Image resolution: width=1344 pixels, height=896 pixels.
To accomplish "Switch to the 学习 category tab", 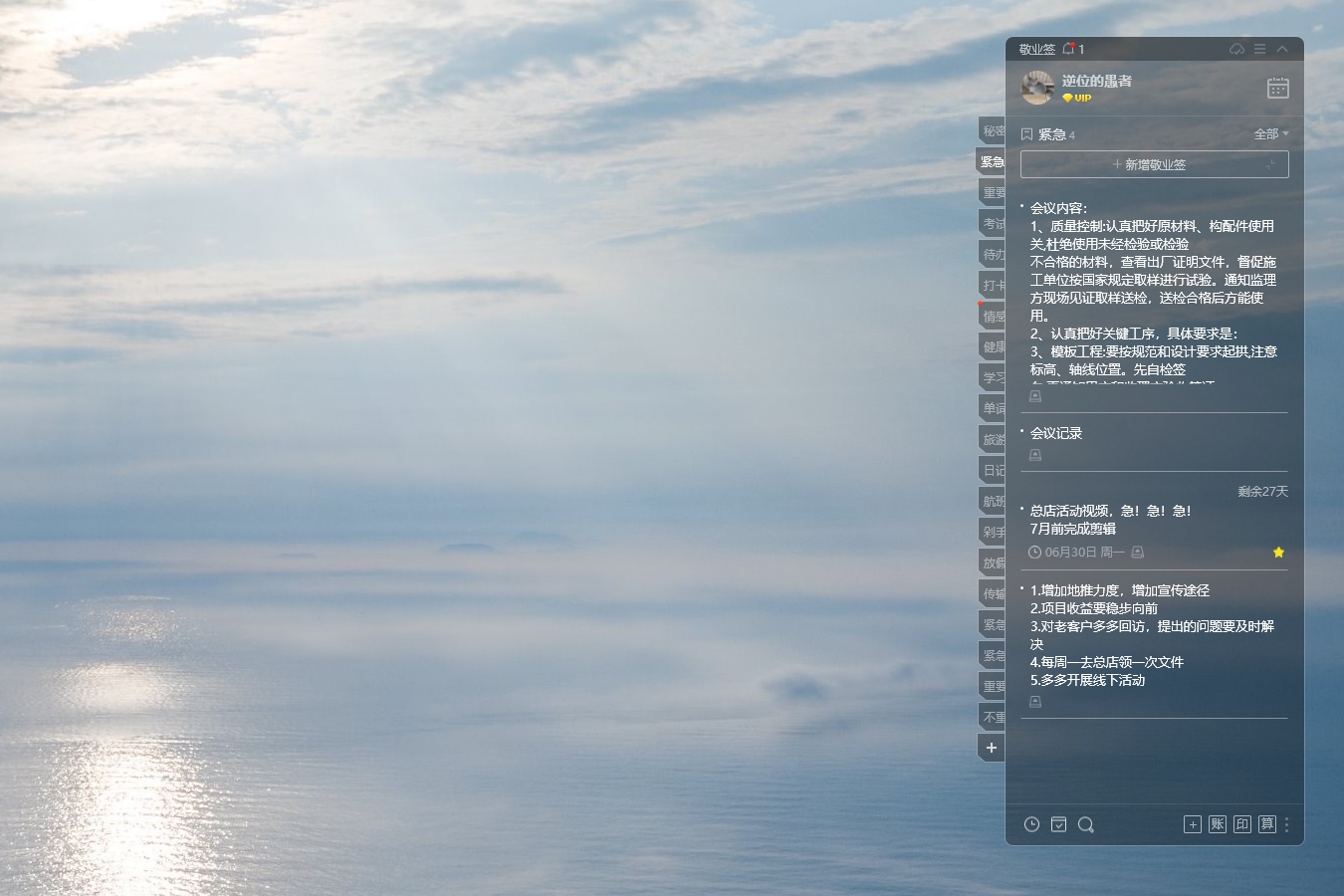I will coord(992,378).
